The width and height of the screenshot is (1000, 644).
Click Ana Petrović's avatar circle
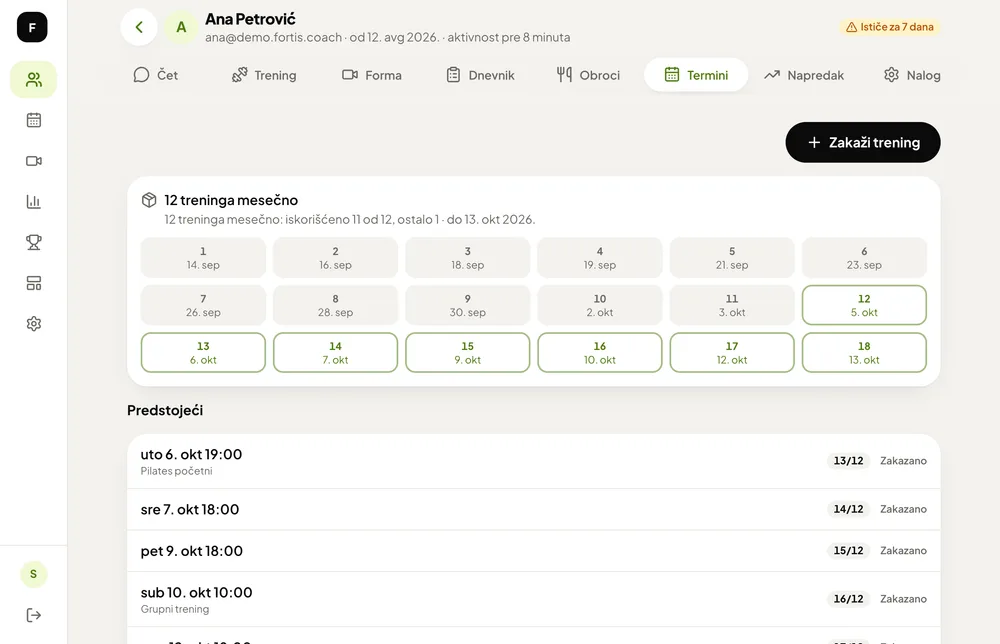tap(181, 27)
